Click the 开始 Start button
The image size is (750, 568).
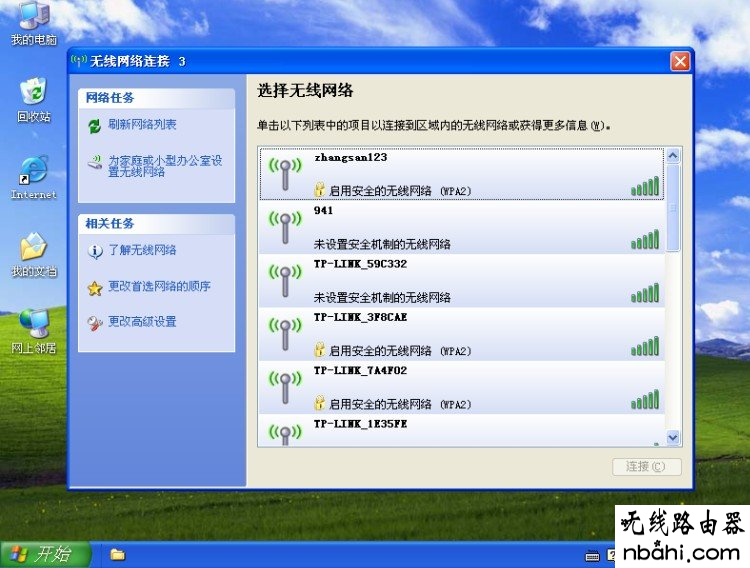pyautogui.click(x=45, y=555)
